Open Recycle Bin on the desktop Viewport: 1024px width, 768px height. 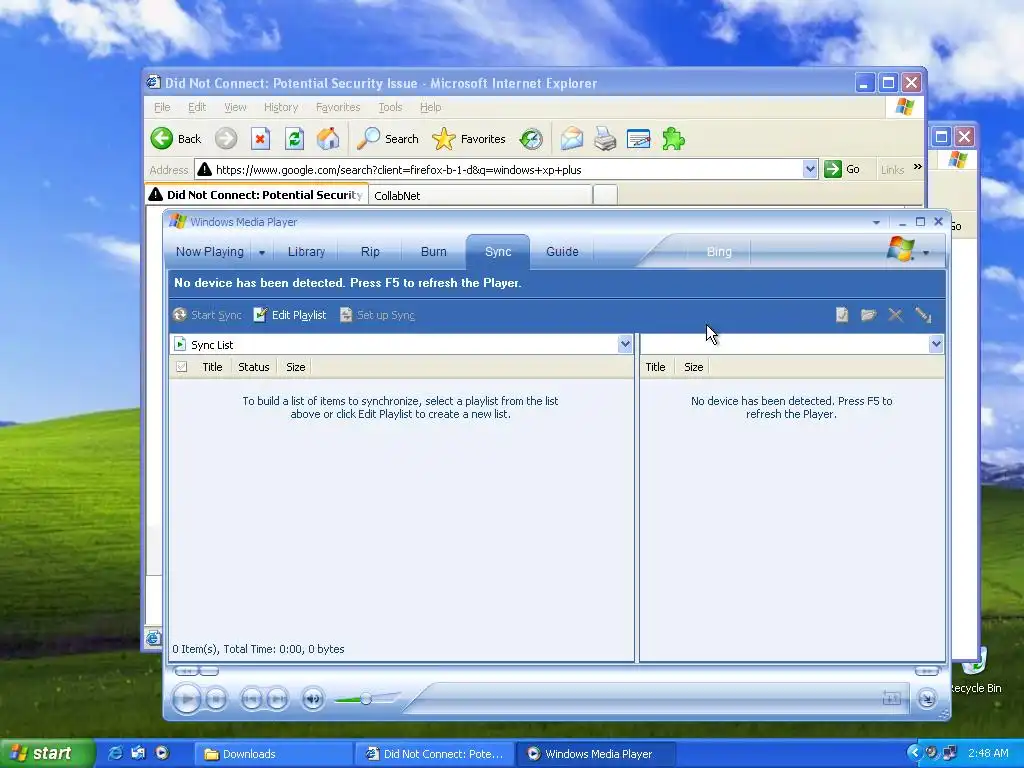pos(976,673)
